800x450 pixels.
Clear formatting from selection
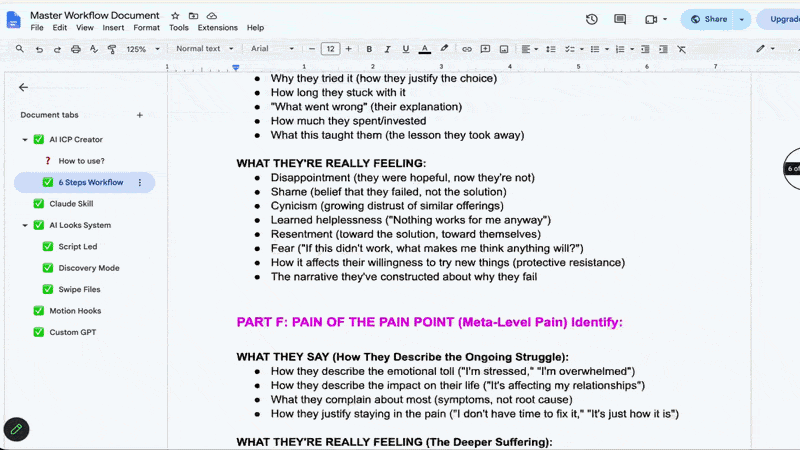tap(682, 49)
